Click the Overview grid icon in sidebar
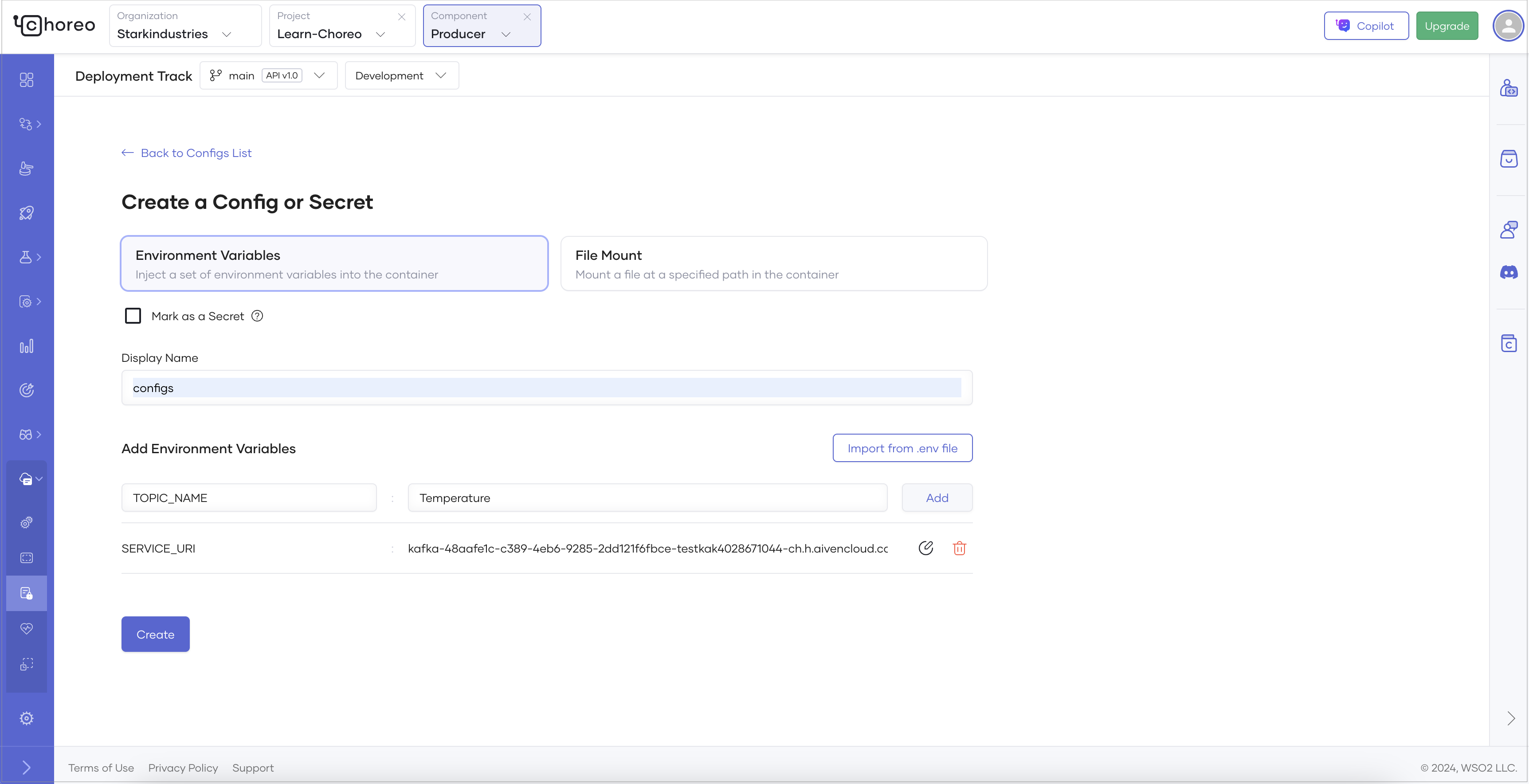The width and height of the screenshot is (1529, 784). pos(26,79)
